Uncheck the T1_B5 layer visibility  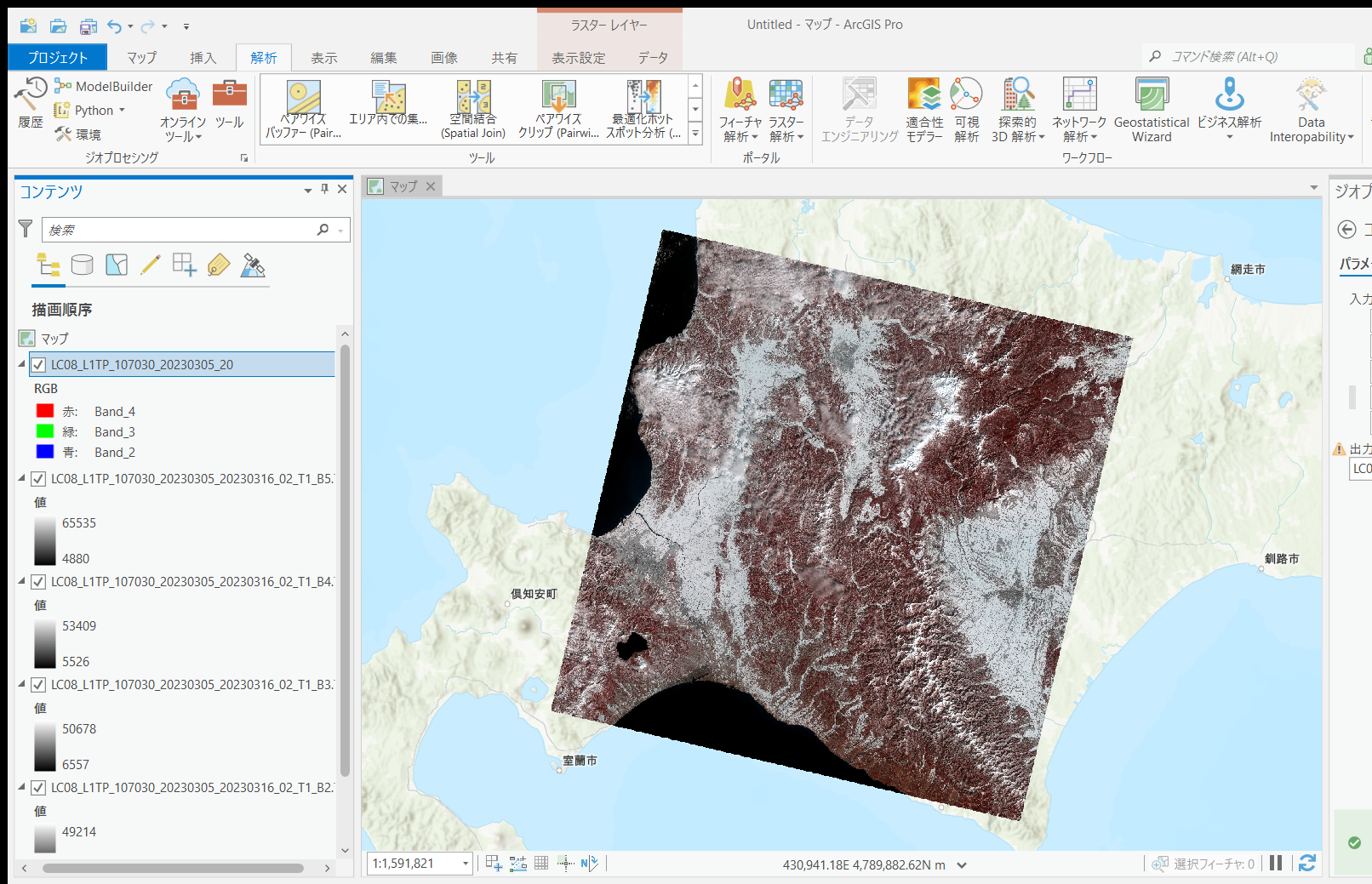click(37, 479)
